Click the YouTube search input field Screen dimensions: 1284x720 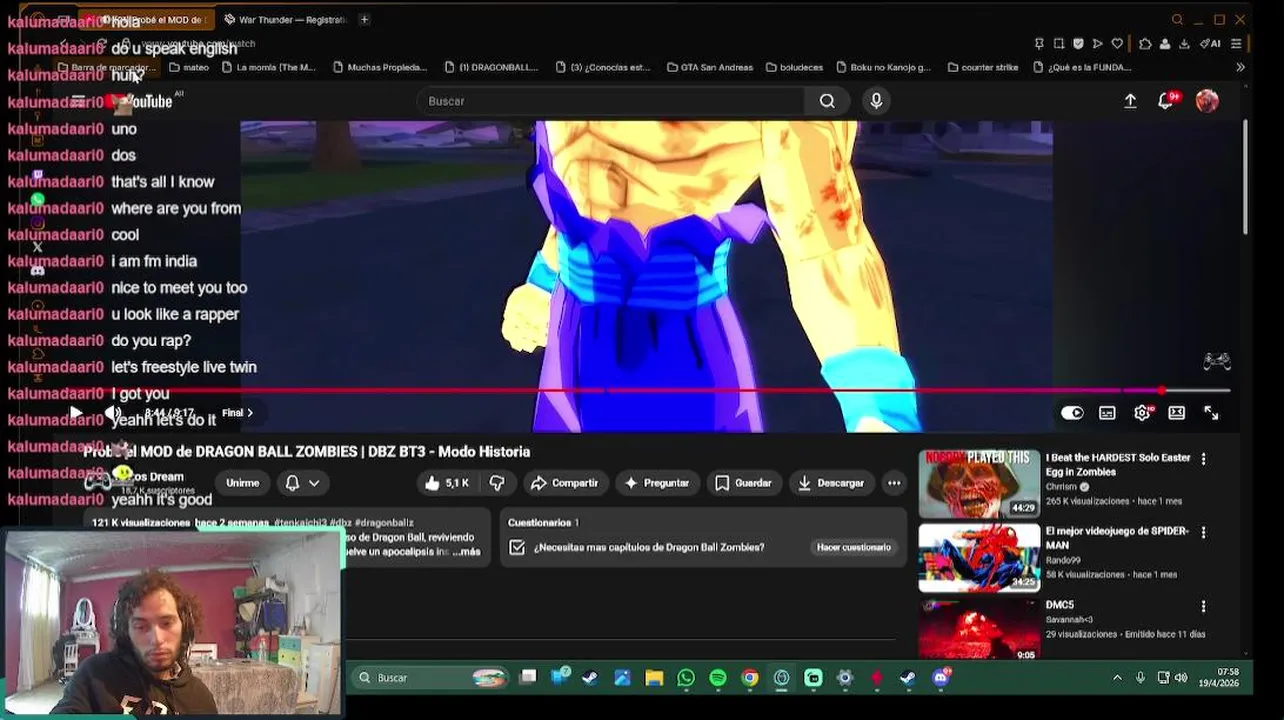pos(610,101)
